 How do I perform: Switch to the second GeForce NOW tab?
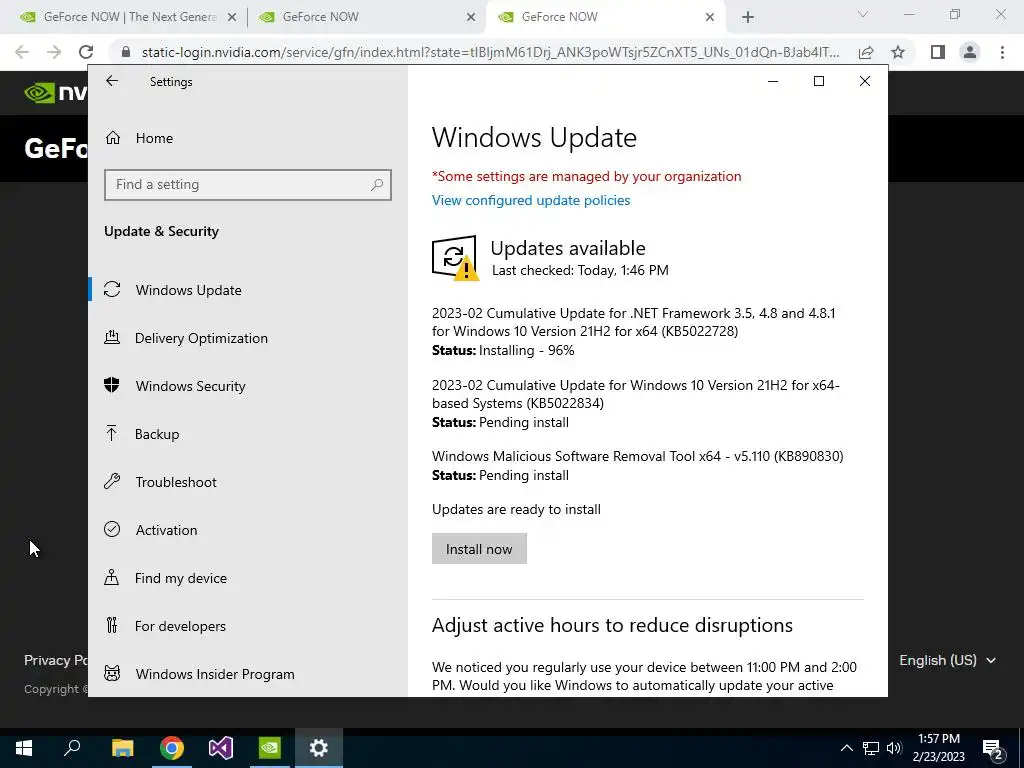click(366, 17)
